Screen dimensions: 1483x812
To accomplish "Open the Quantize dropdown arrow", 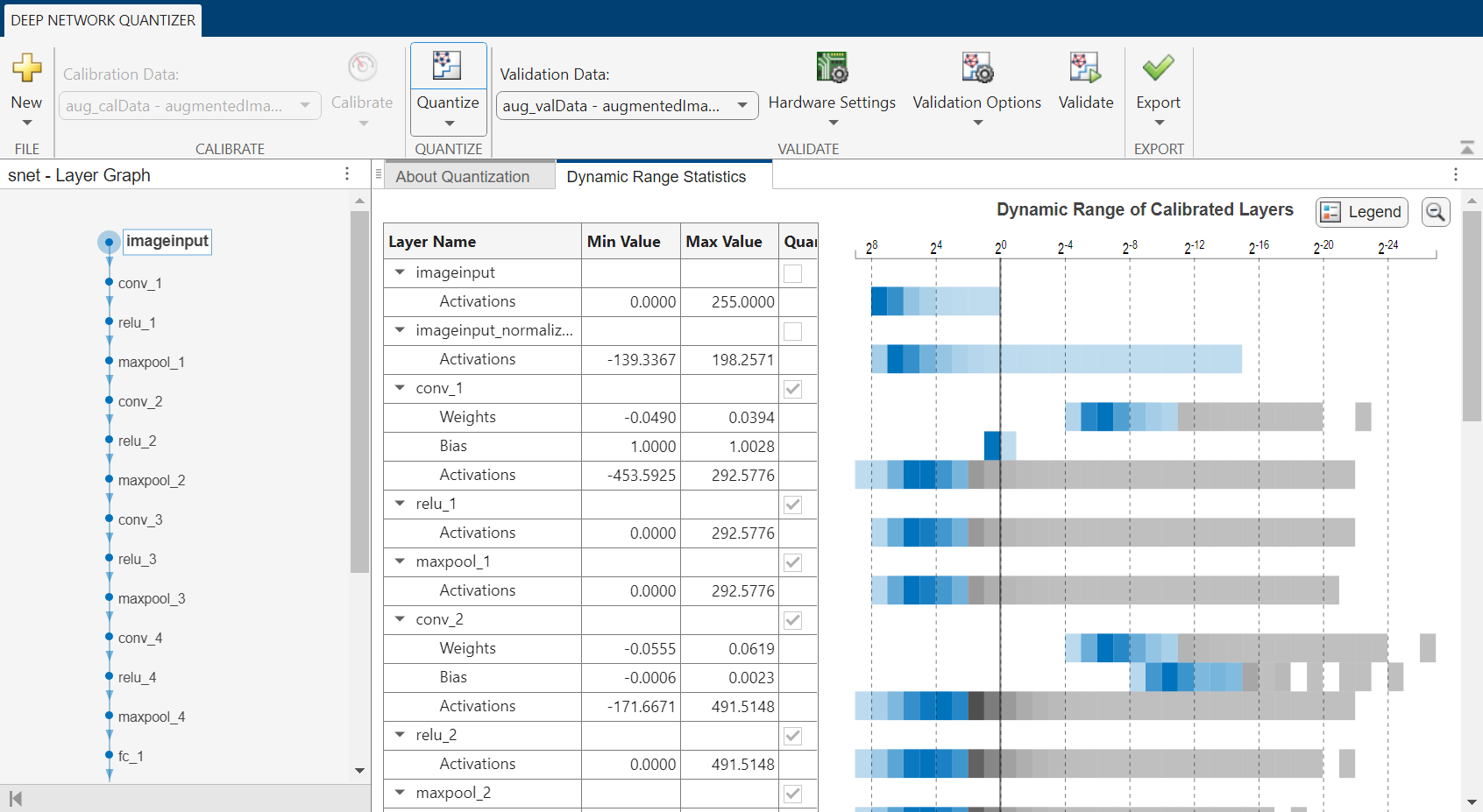I will (449, 124).
